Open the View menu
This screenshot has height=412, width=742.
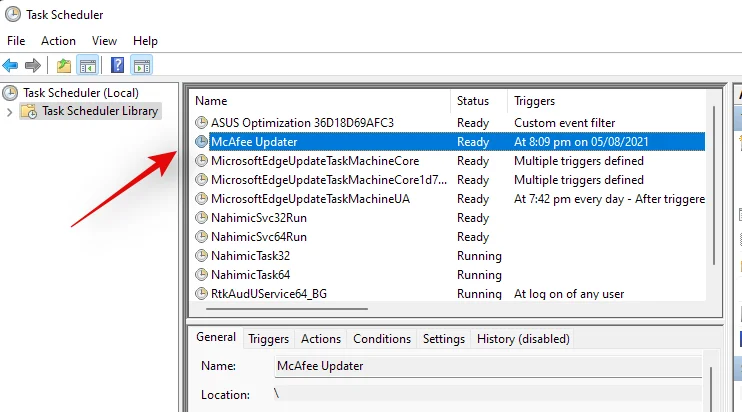[x=104, y=41]
